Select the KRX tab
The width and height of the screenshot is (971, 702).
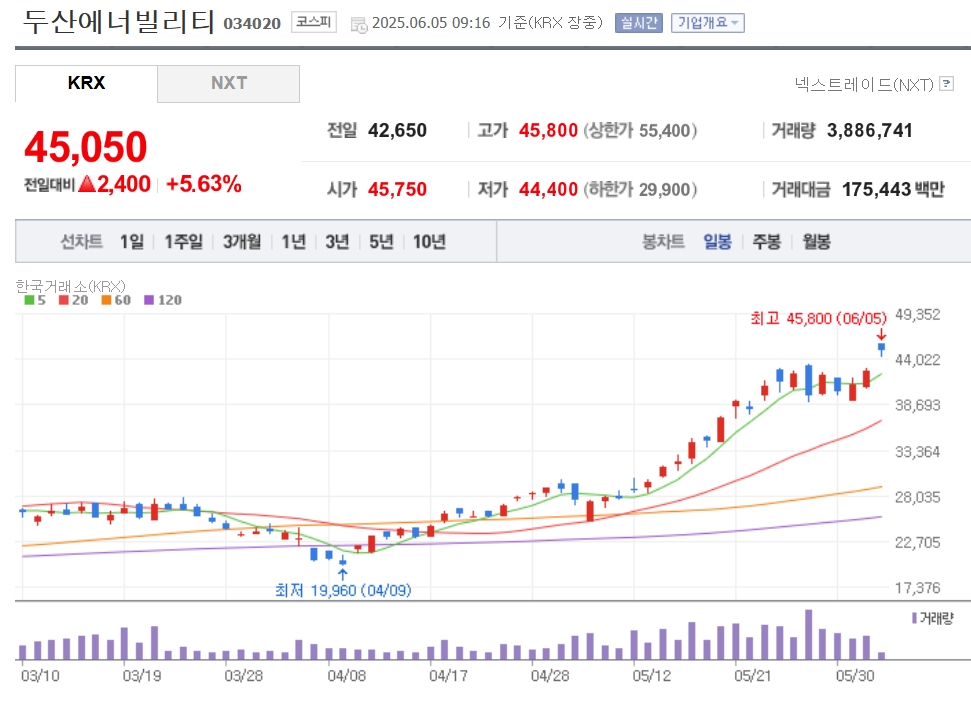[x=86, y=84]
